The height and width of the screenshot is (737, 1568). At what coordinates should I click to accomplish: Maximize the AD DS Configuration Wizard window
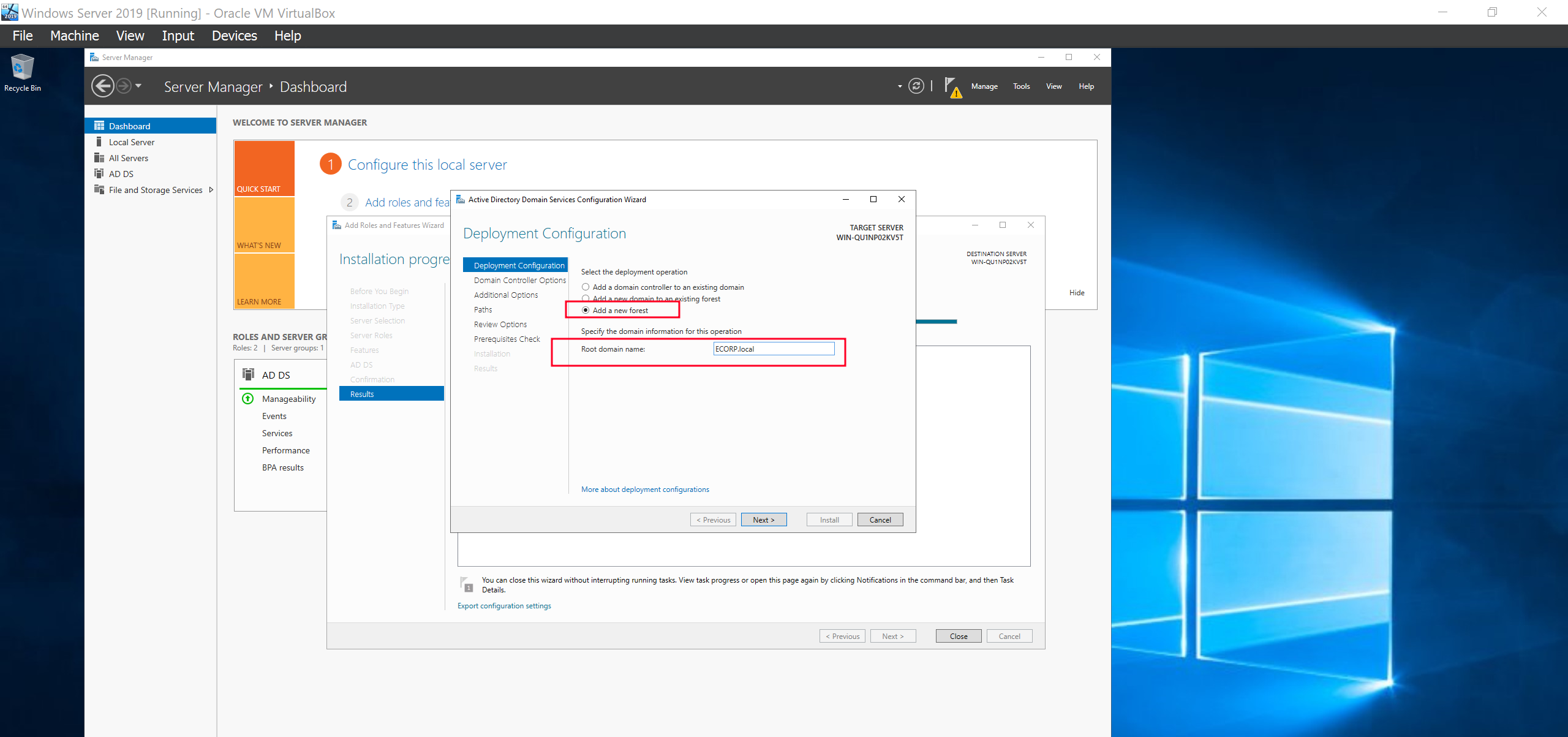point(873,199)
